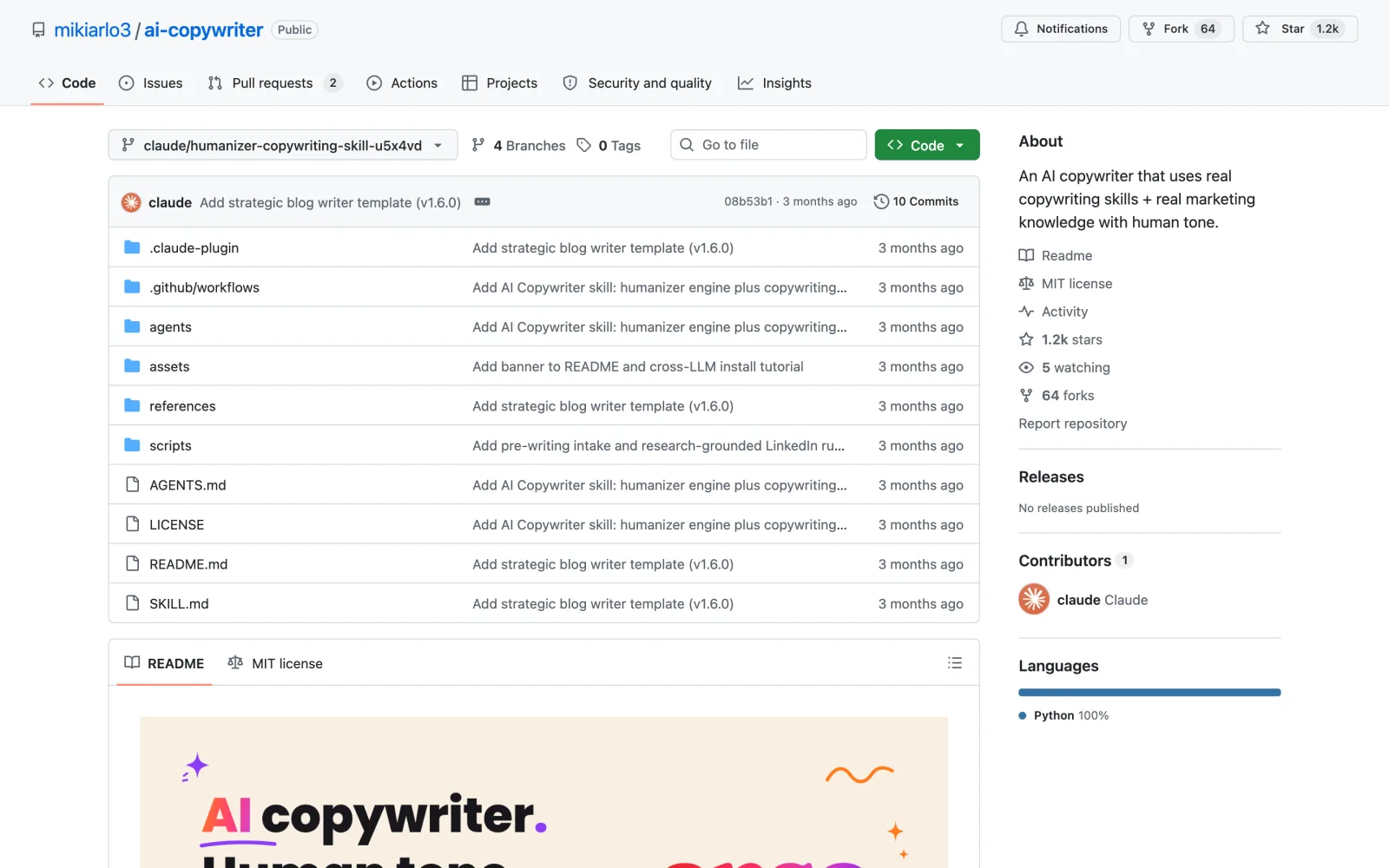The height and width of the screenshot is (868, 1389).
Task: Click the Python language bar
Action: (x=1149, y=693)
